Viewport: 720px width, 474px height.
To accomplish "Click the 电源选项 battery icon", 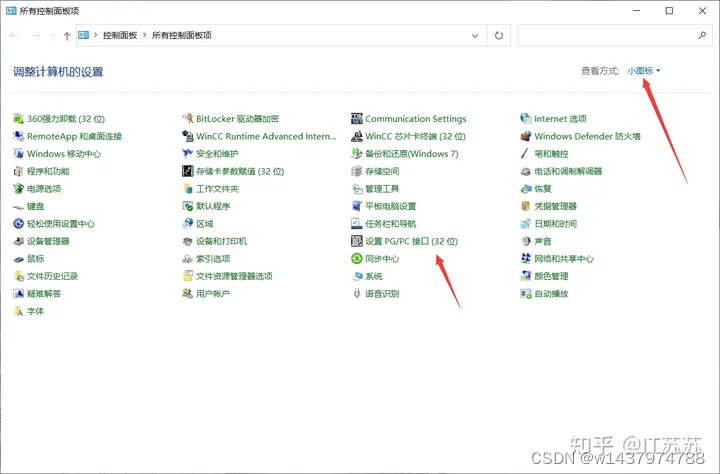I will (x=18, y=189).
